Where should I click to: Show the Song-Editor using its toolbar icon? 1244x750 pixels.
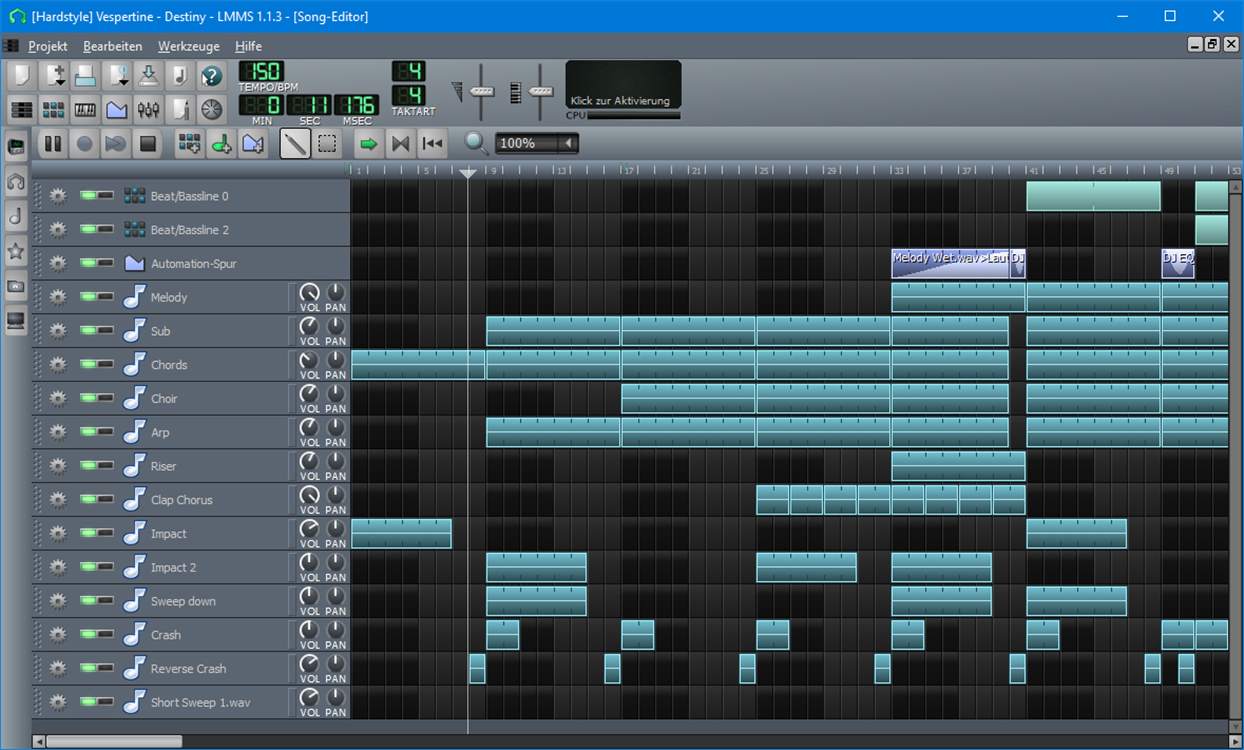(x=21, y=109)
